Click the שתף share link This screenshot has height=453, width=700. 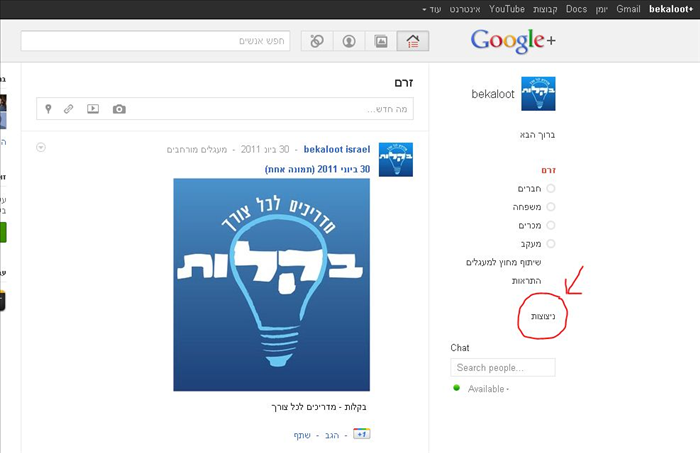click(x=302, y=435)
